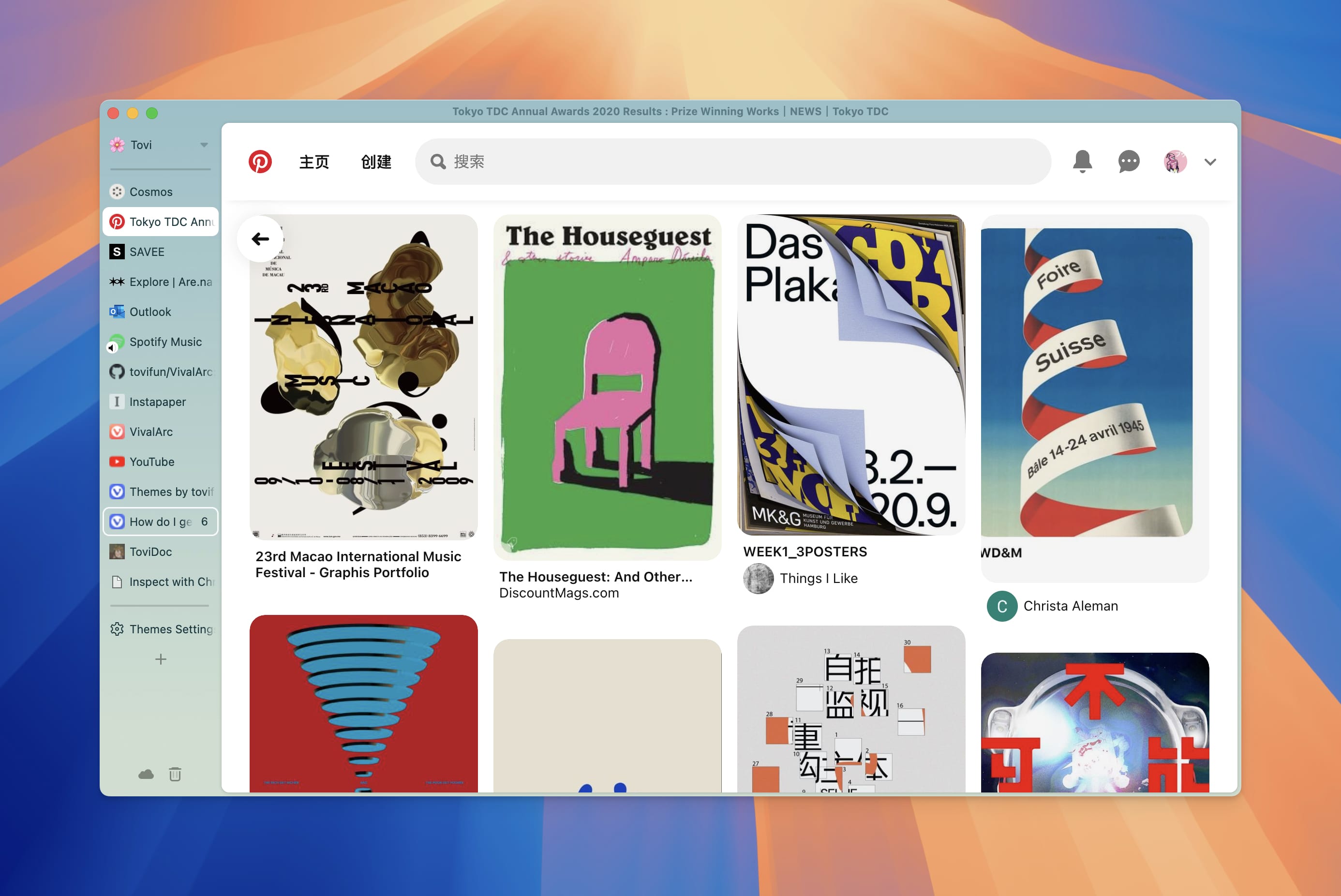
Task: Click the magnifier icon in search bar
Action: point(438,162)
